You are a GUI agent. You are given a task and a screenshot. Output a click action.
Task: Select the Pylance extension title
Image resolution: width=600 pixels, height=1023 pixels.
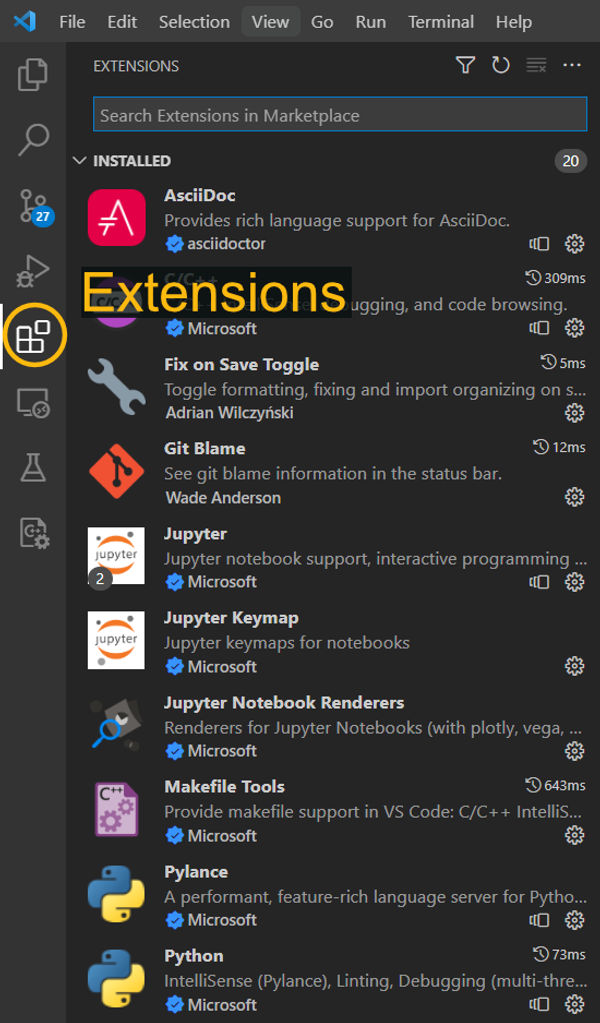pyautogui.click(x=196, y=872)
